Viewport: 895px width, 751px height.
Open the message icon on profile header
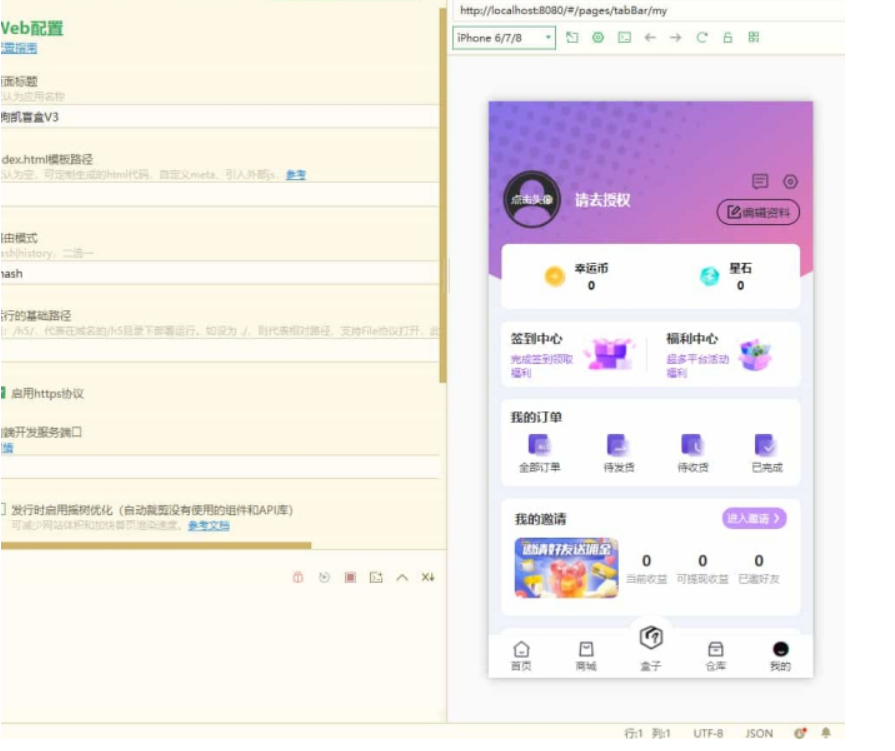coord(760,181)
